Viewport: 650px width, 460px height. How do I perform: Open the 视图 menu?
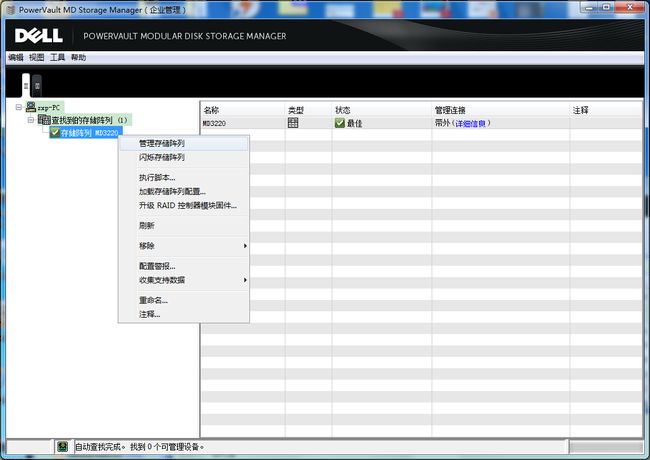tap(36, 58)
